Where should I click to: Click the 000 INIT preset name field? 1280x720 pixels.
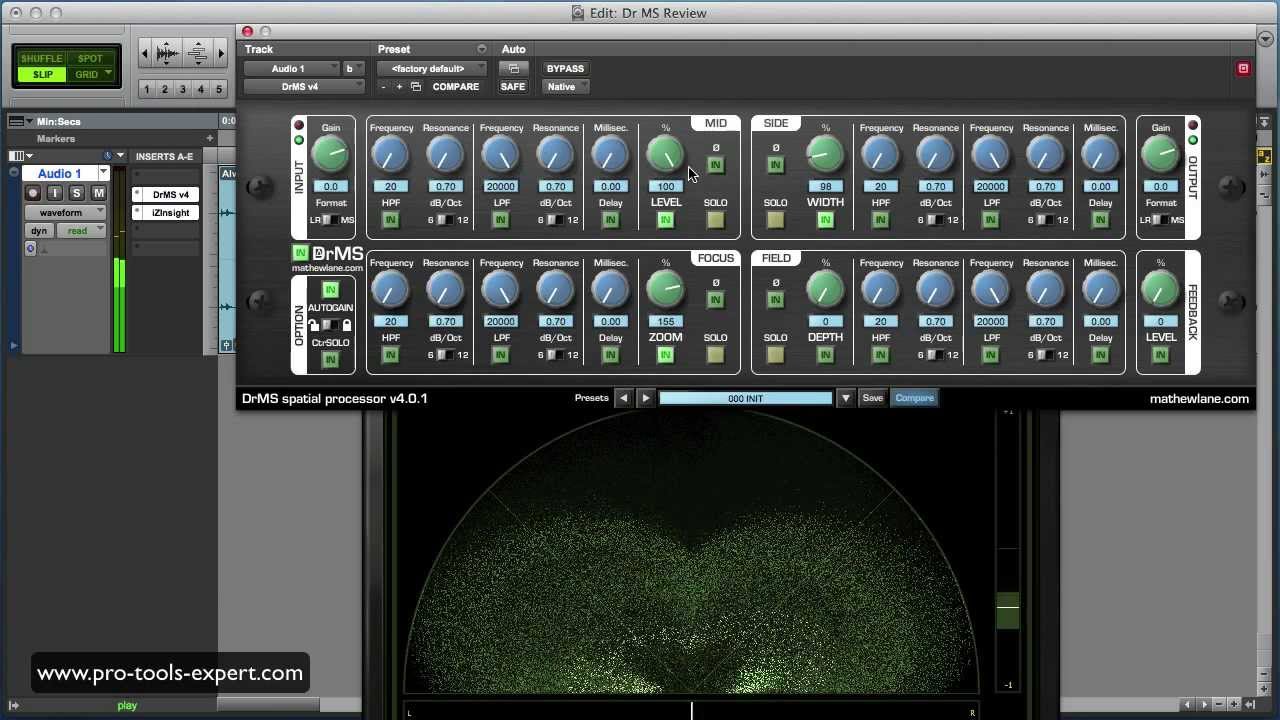(x=746, y=398)
